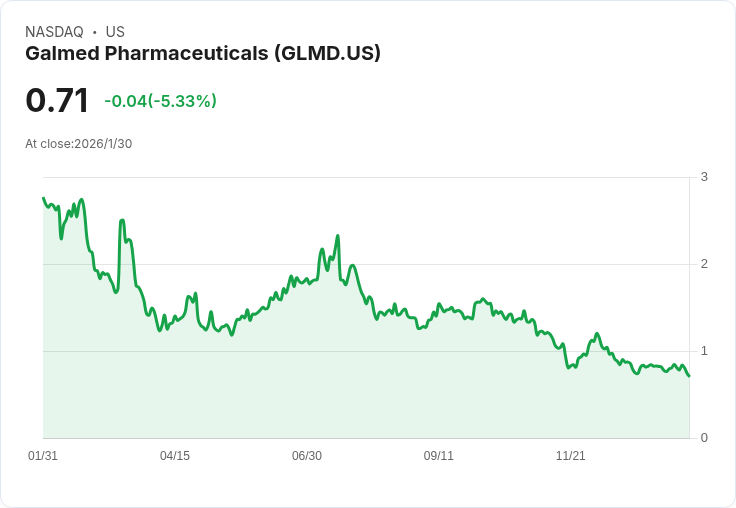The height and width of the screenshot is (508, 736).
Task: Click the price peak just after 06/30
Action: pyautogui.click(x=338, y=236)
